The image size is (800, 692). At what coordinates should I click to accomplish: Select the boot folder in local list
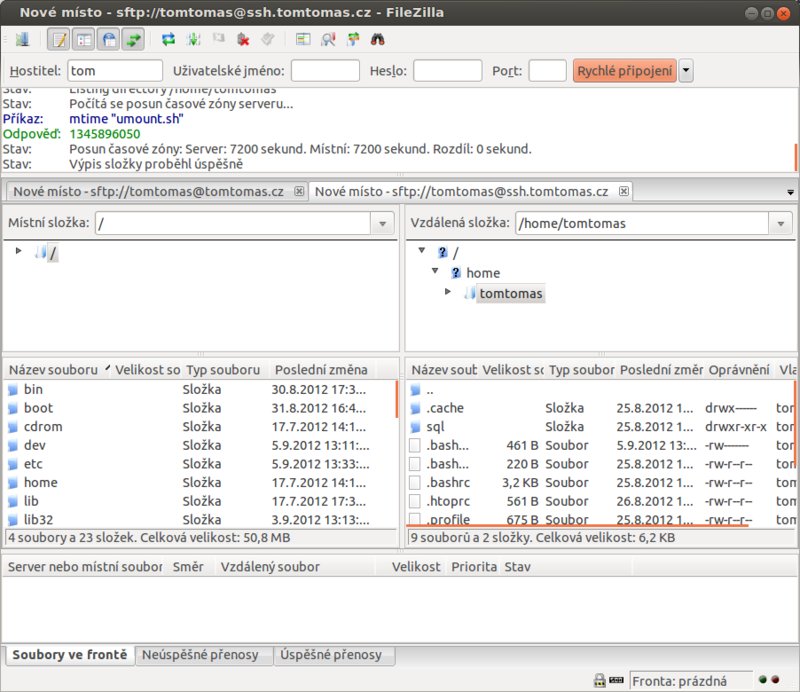[x=38, y=408]
